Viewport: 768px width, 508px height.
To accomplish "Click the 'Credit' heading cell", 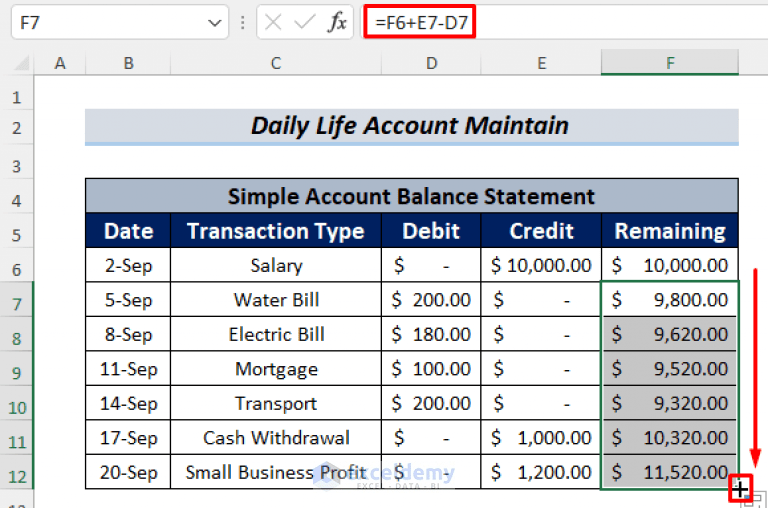I will coord(541,230).
